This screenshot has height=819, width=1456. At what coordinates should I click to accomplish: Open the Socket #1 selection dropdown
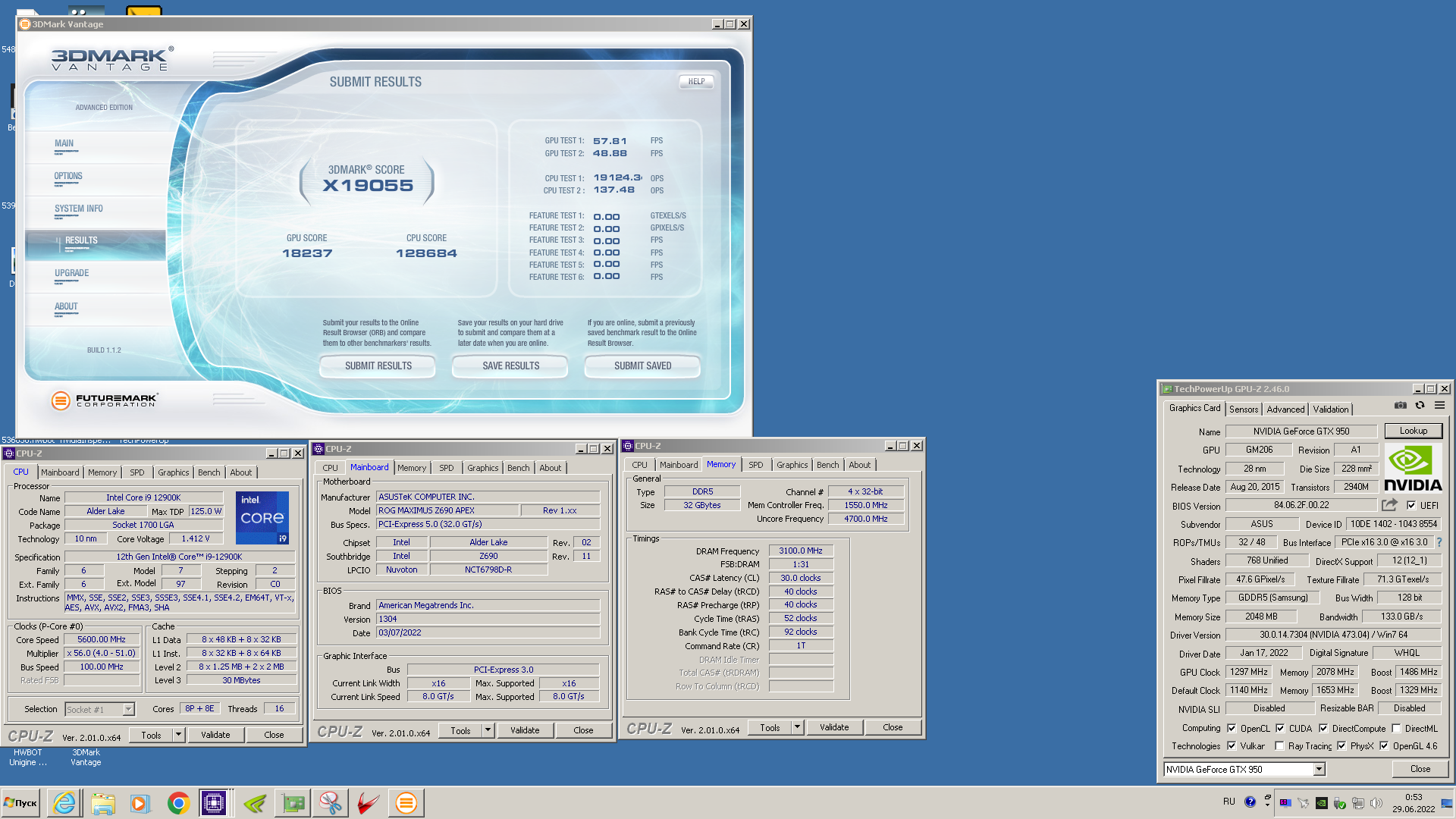coord(128,710)
